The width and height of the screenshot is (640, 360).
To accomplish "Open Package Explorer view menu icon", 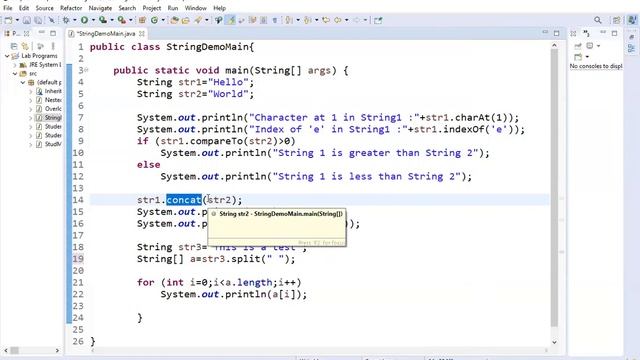I will 53,46.
